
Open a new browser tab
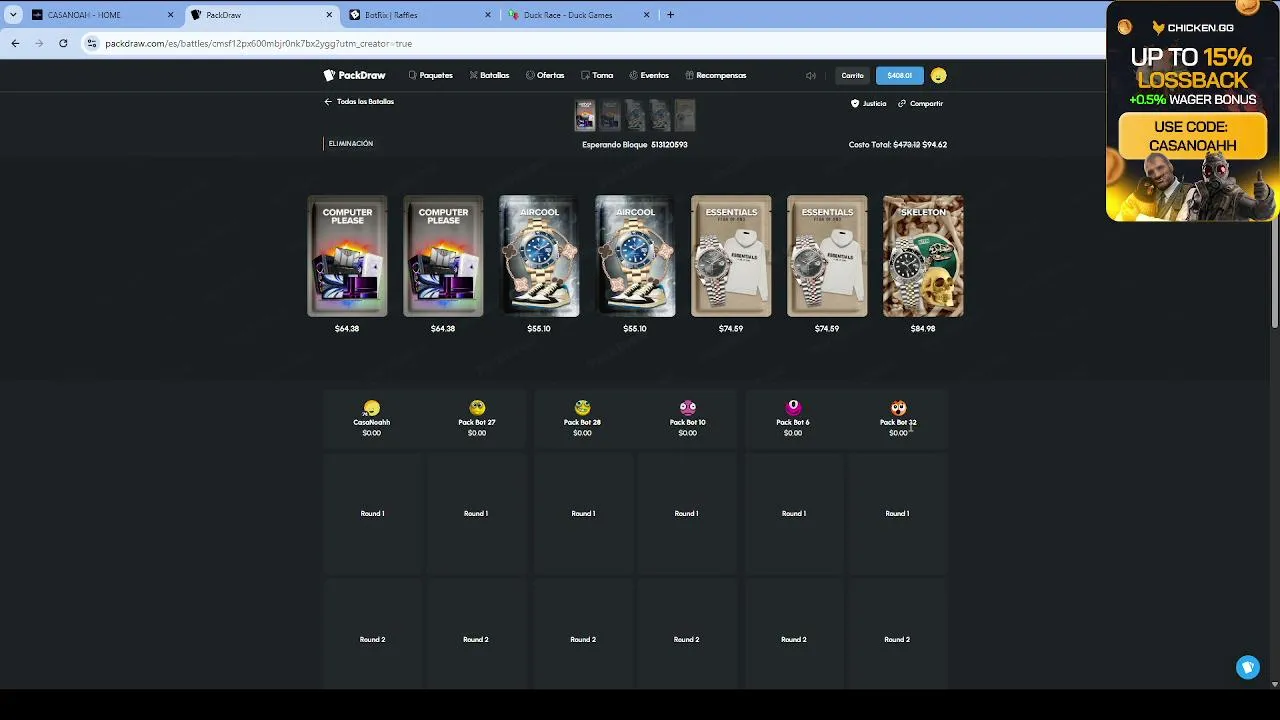click(x=670, y=15)
